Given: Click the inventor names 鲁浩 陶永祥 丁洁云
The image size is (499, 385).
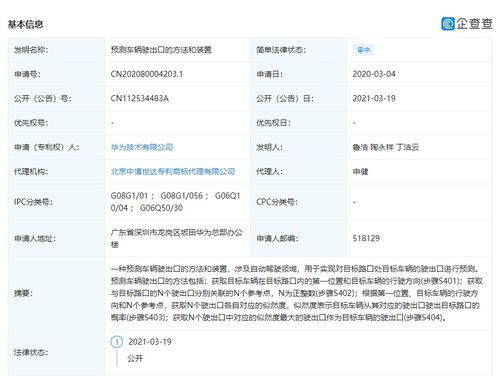Looking at the screenshot, I should (x=386, y=147).
